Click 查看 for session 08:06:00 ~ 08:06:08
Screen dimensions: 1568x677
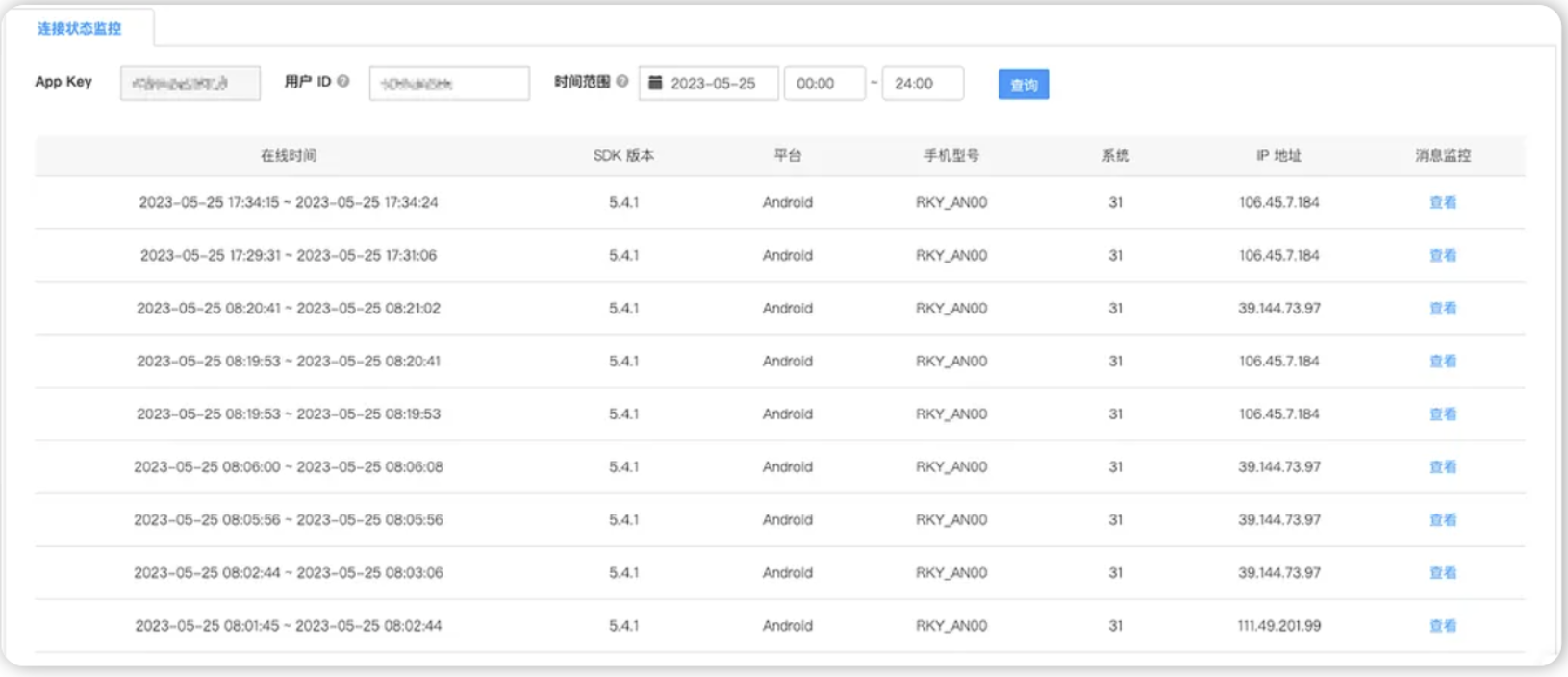(x=1443, y=466)
